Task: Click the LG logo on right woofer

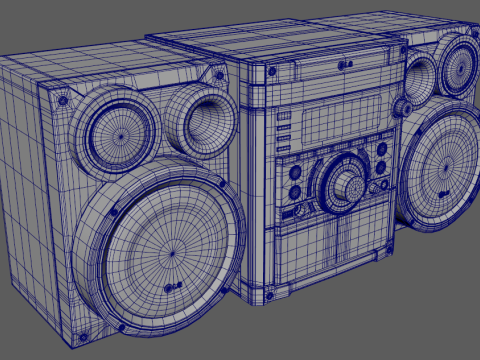Action: click(445, 194)
